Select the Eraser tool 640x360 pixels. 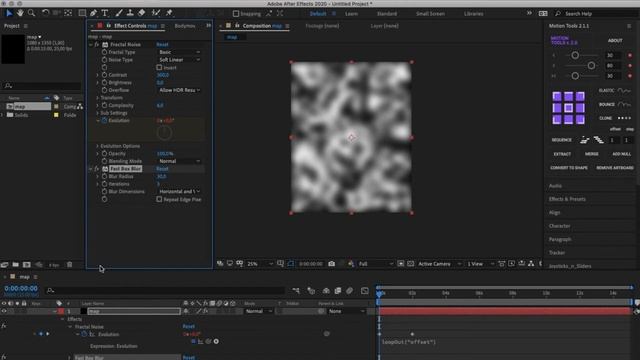142,13
